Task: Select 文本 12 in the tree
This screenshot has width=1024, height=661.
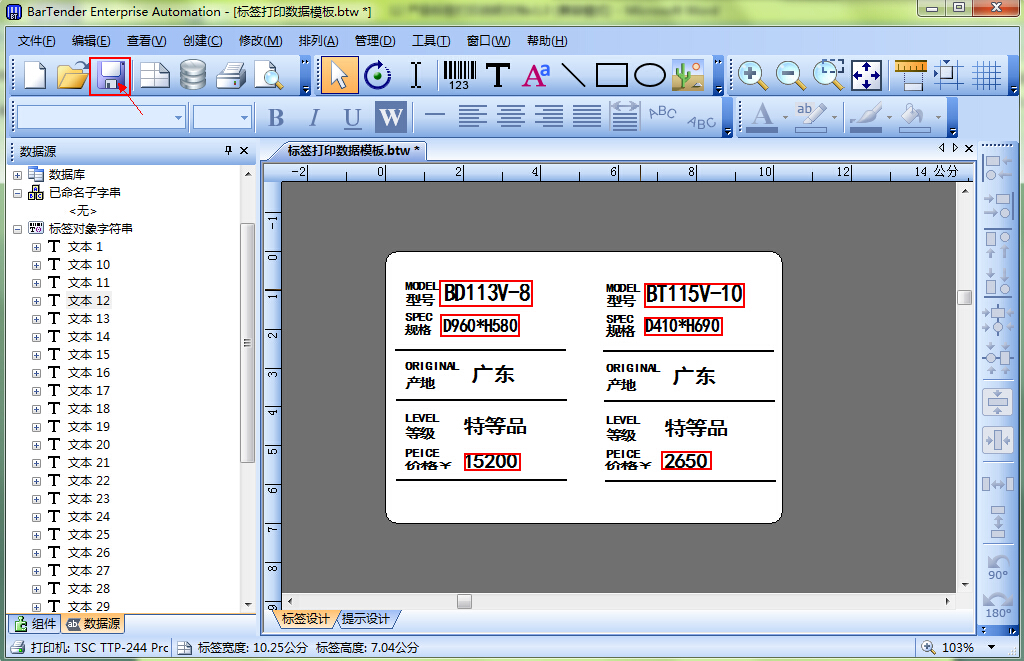Action: (x=88, y=301)
